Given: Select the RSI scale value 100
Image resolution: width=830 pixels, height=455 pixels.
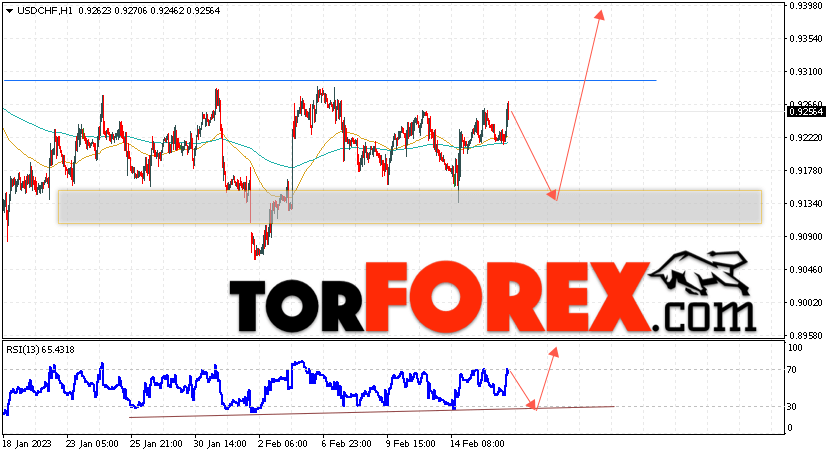Looking at the screenshot, I should (x=795, y=348).
